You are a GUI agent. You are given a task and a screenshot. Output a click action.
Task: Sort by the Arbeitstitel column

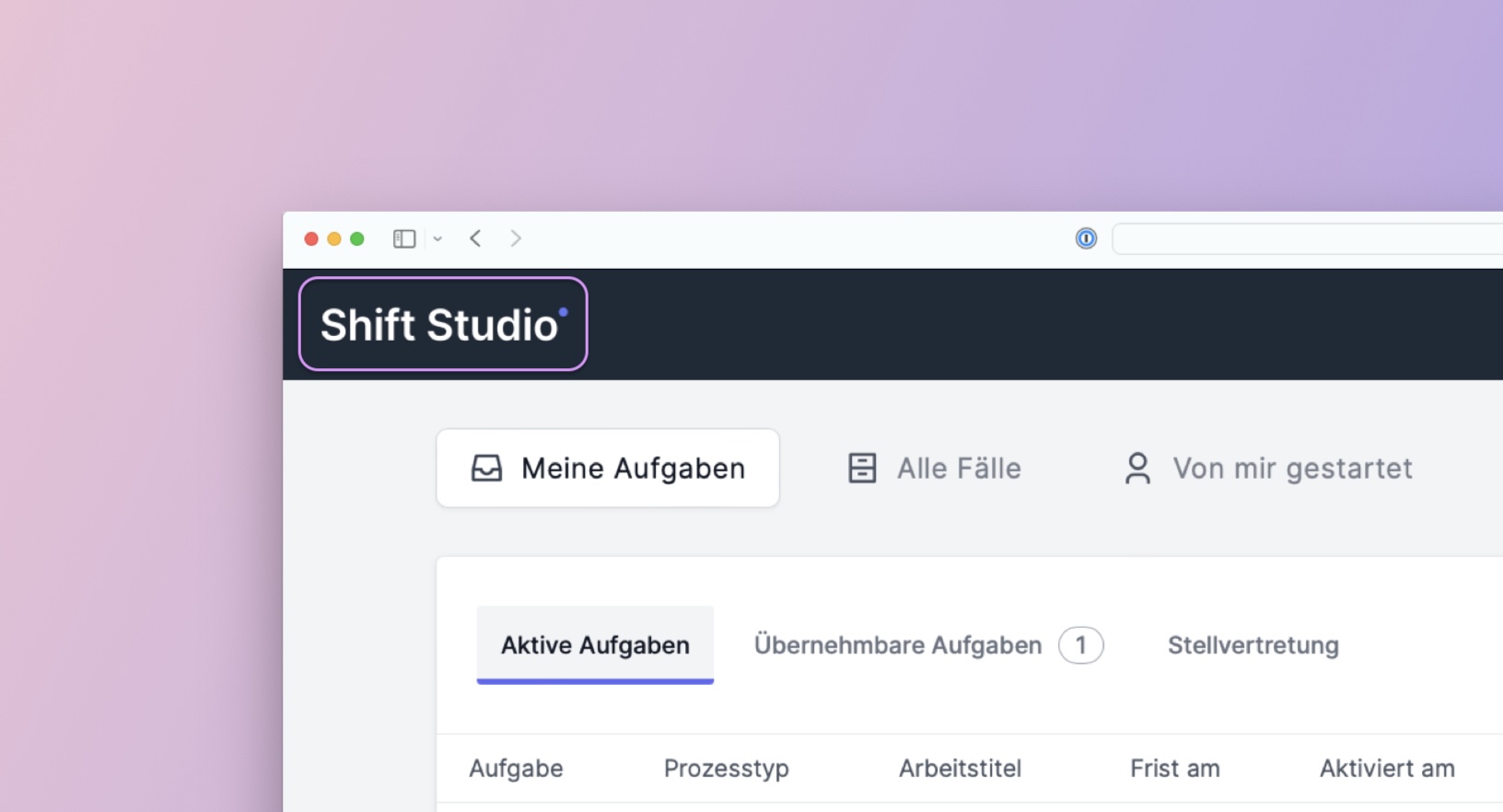[x=960, y=768]
